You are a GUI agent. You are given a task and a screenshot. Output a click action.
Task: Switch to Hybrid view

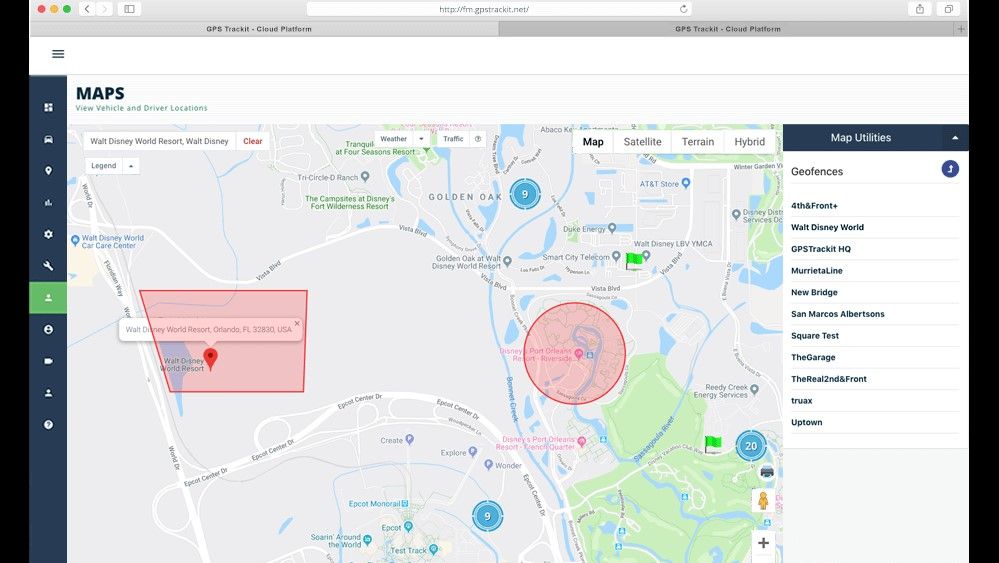[x=749, y=142]
